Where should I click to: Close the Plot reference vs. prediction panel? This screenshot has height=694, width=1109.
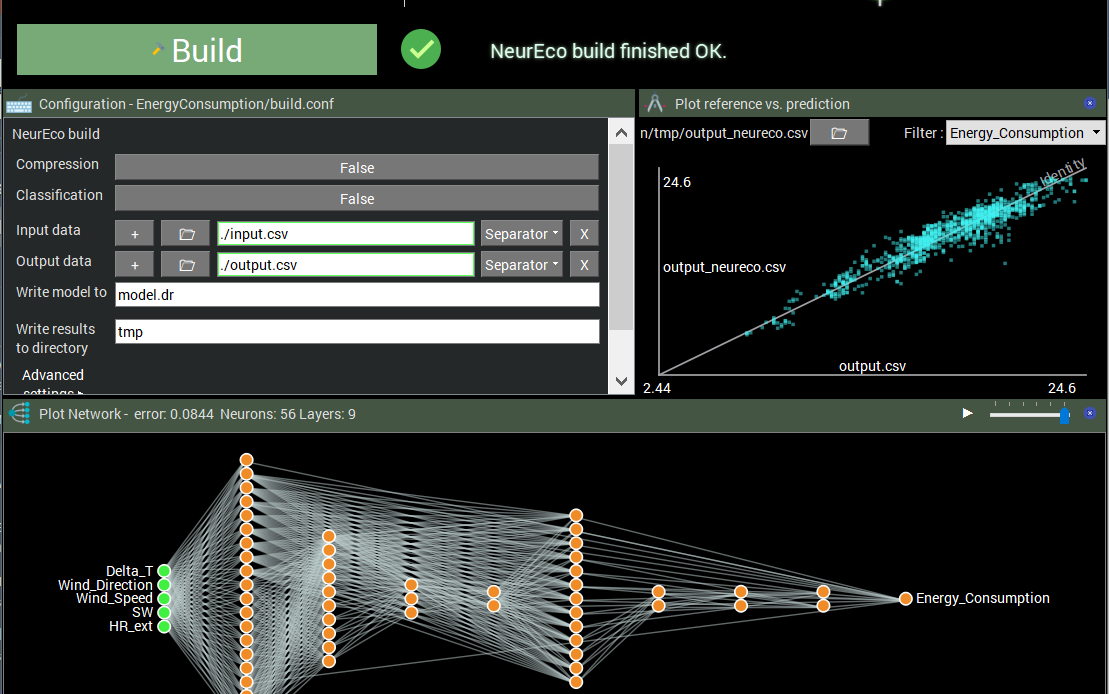tap(1090, 103)
